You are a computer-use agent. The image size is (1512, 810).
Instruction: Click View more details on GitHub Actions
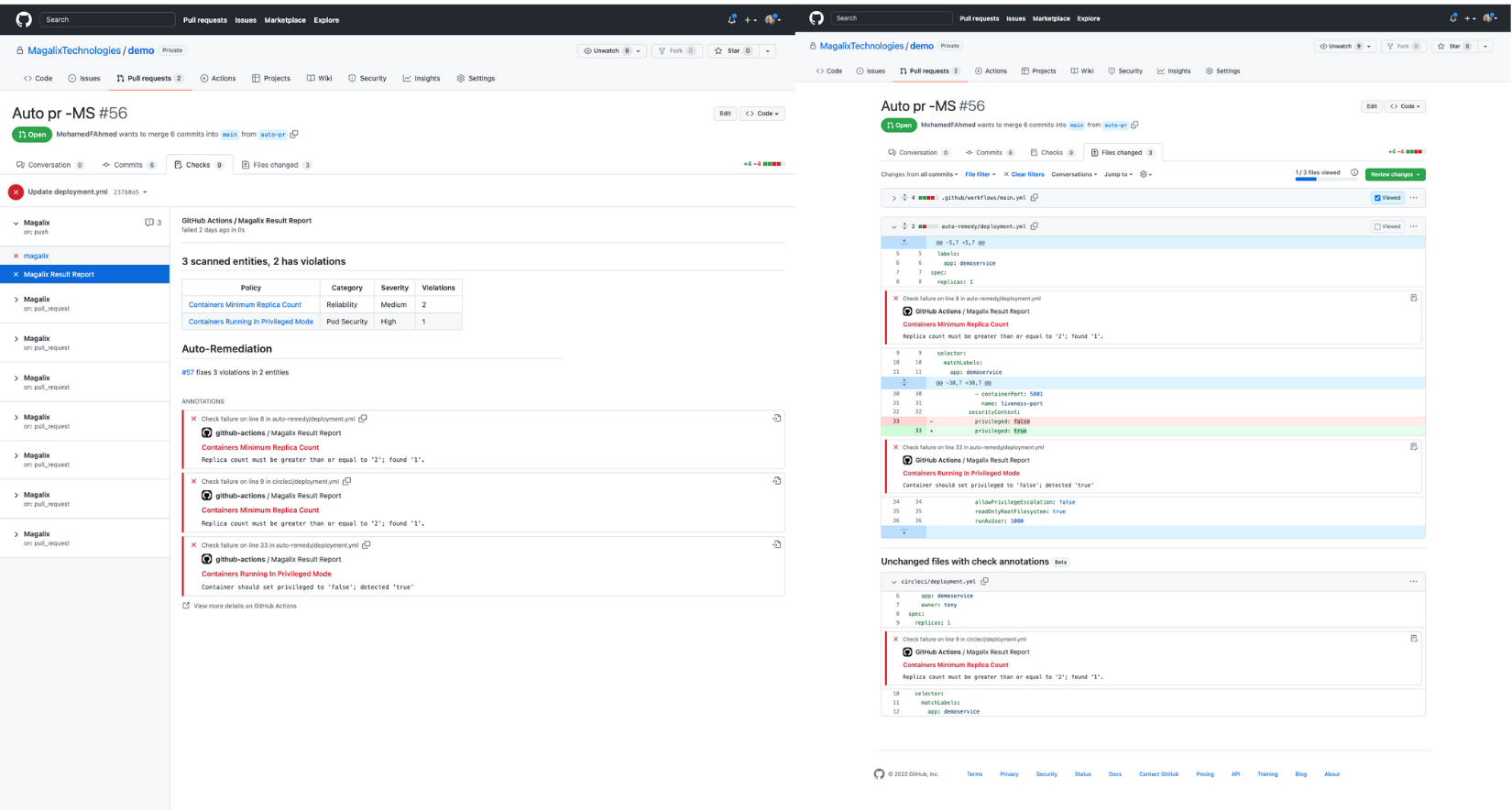click(245, 606)
